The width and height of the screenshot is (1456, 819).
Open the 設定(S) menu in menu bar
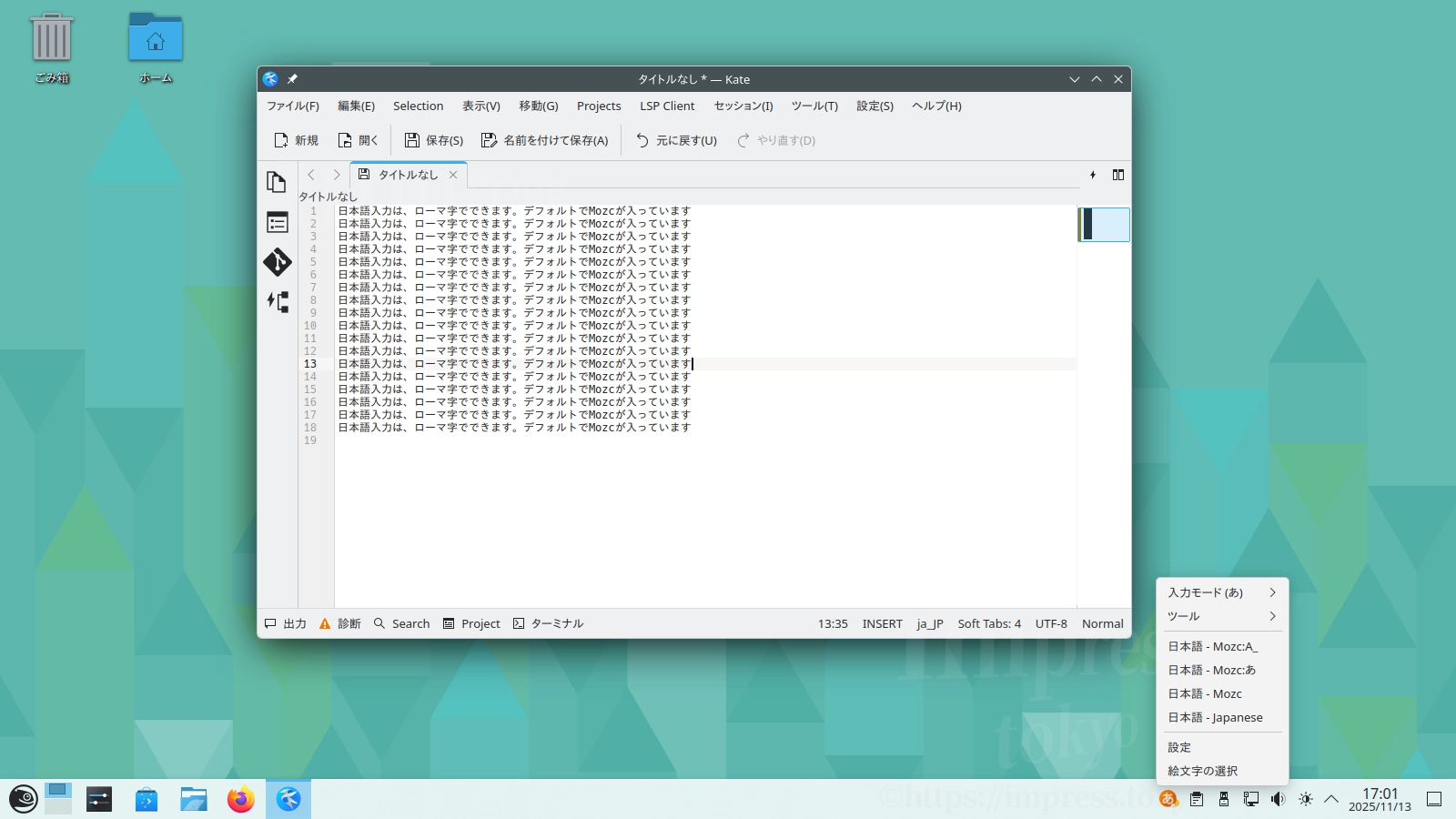(x=875, y=106)
